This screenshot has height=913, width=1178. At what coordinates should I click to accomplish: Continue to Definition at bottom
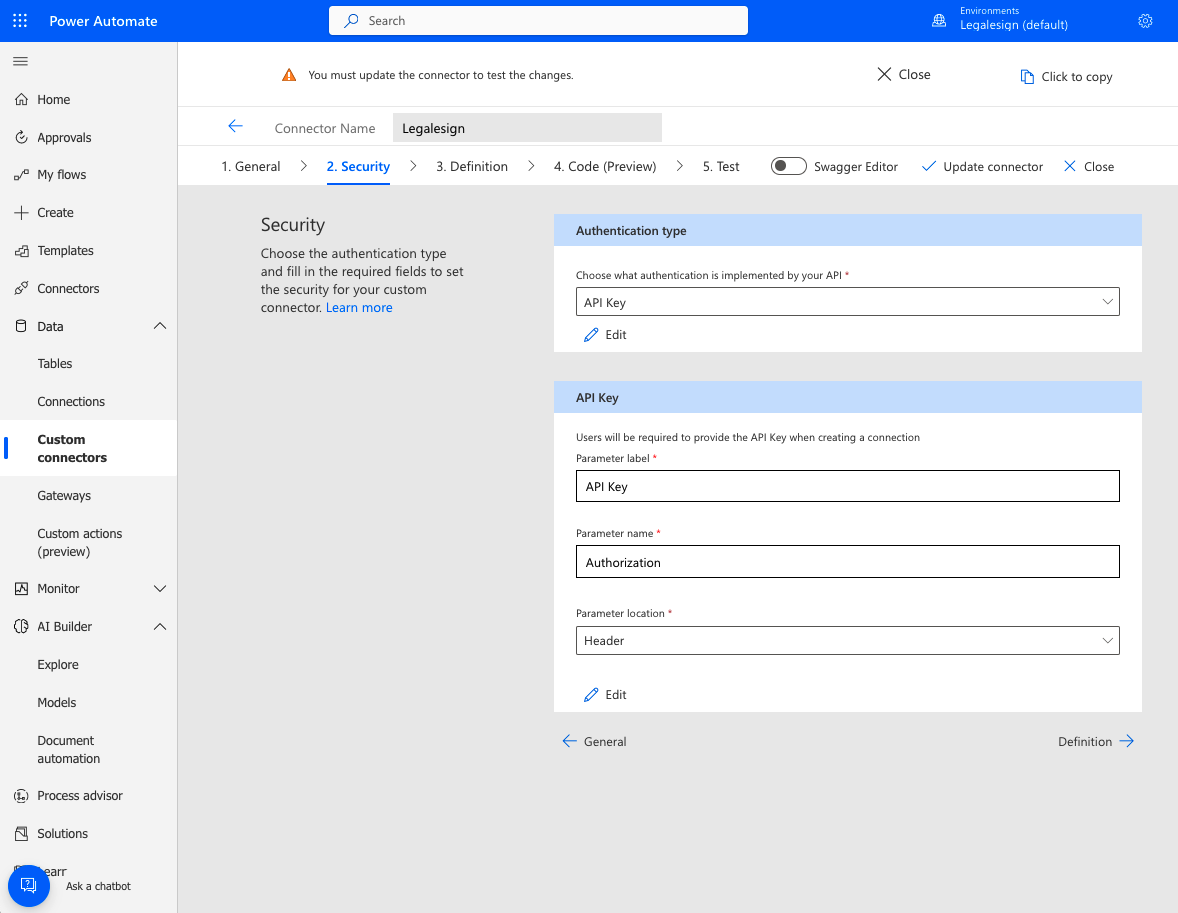(x=1095, y=742)
